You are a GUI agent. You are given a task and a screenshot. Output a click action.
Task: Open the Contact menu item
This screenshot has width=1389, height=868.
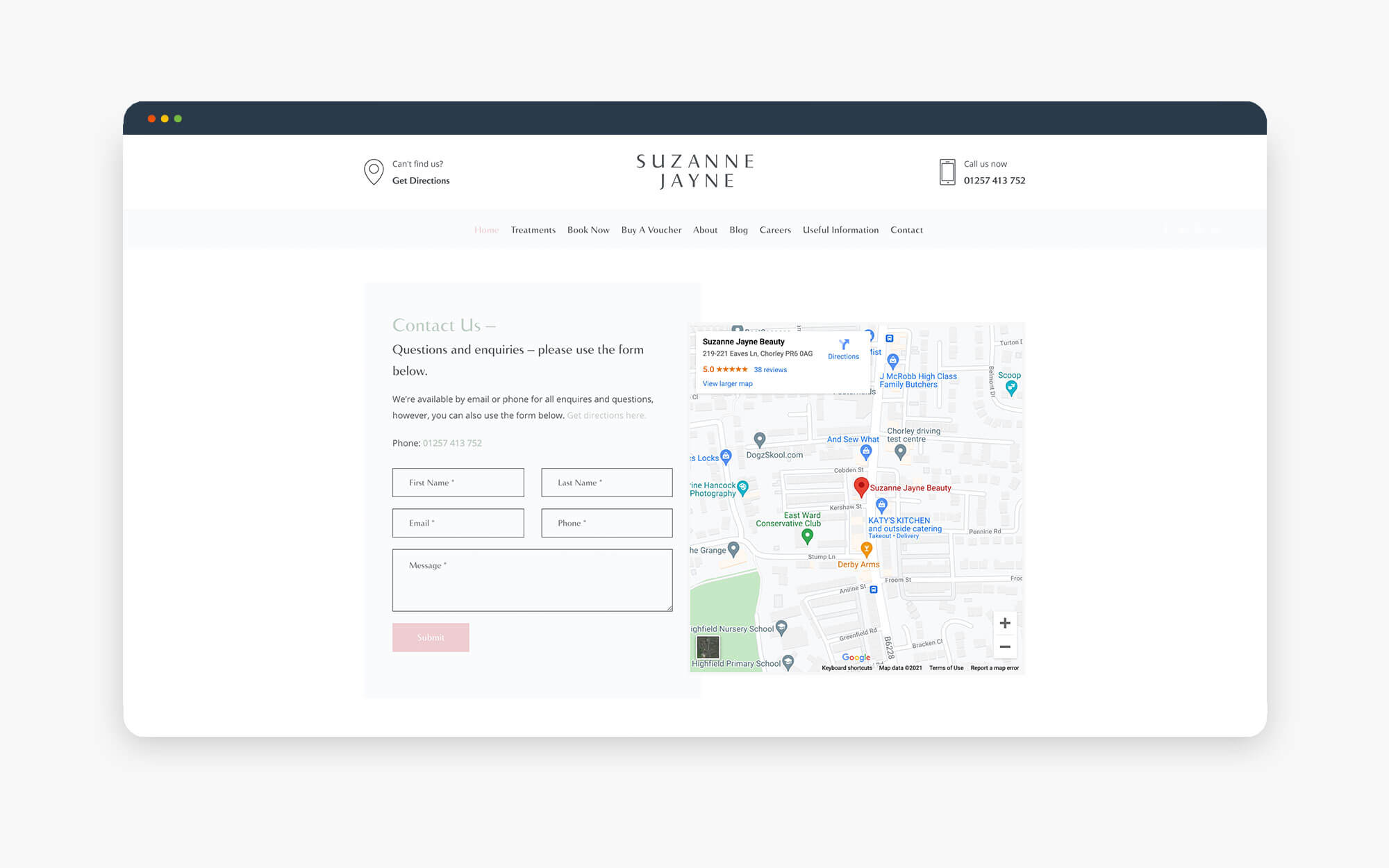[x=906, y=230]
